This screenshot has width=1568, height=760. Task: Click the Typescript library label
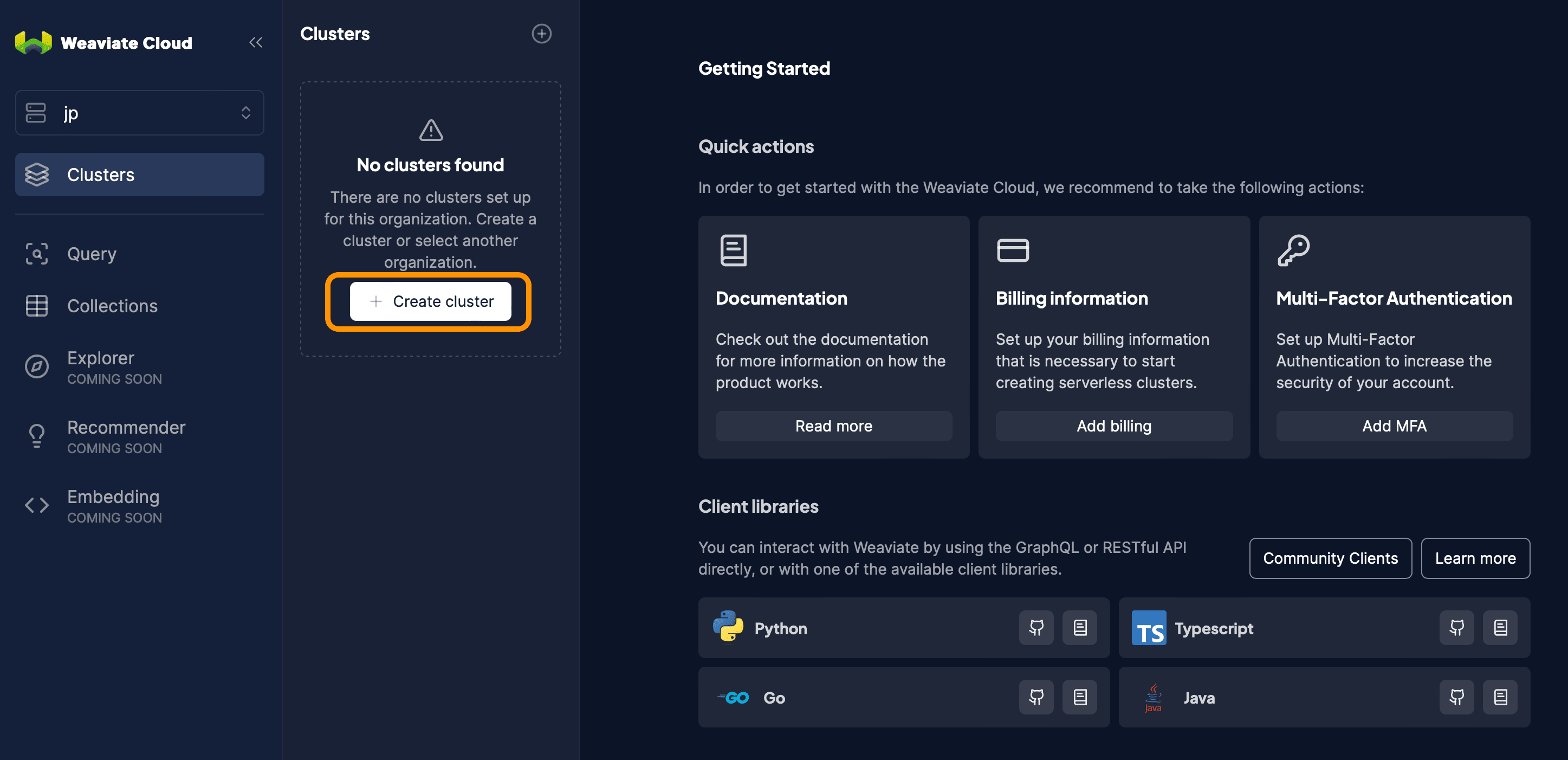(x=1214, y=628)
